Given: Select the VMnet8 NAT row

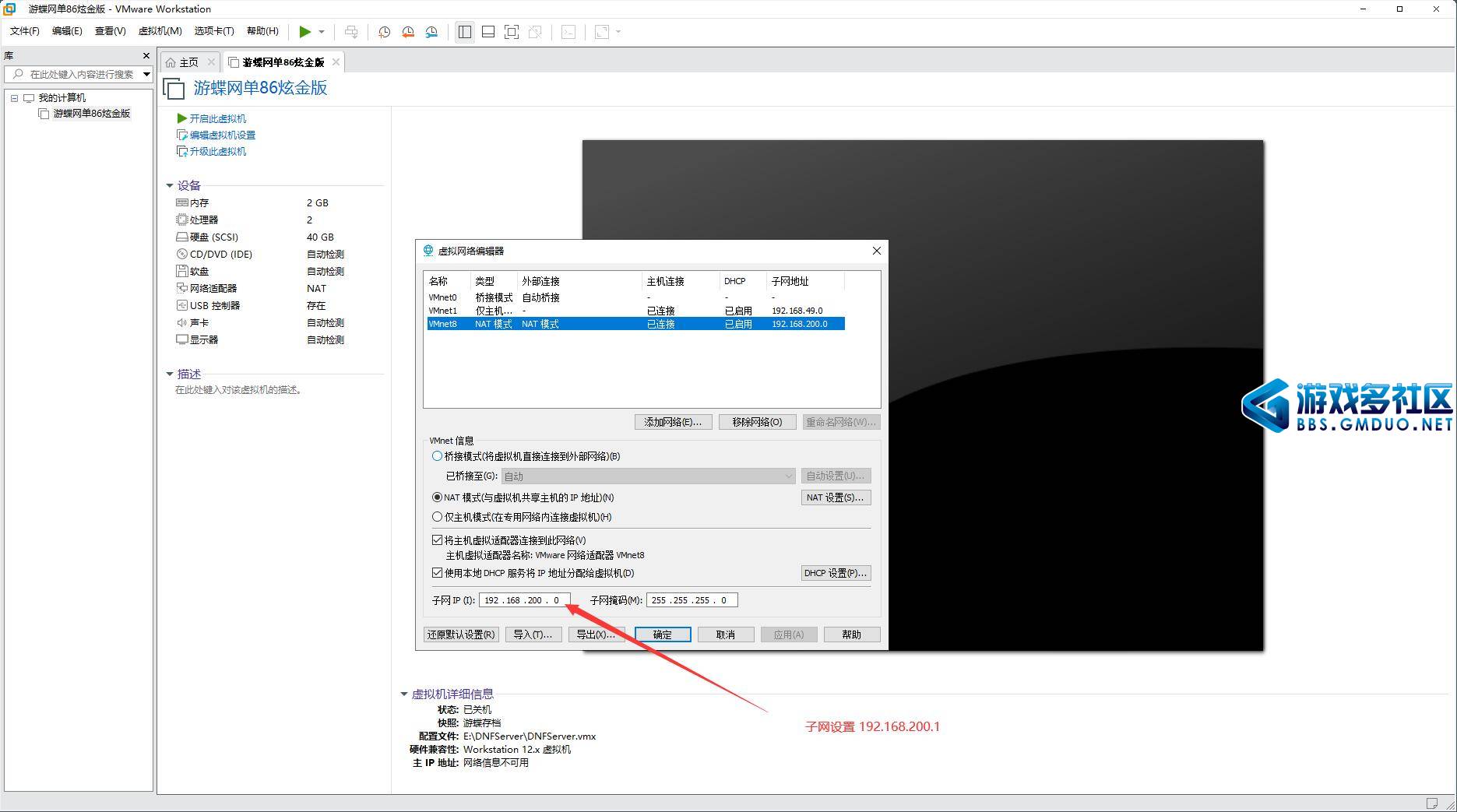Looking at the screenshot, I should pyautogui.click(x=635, y=324).
